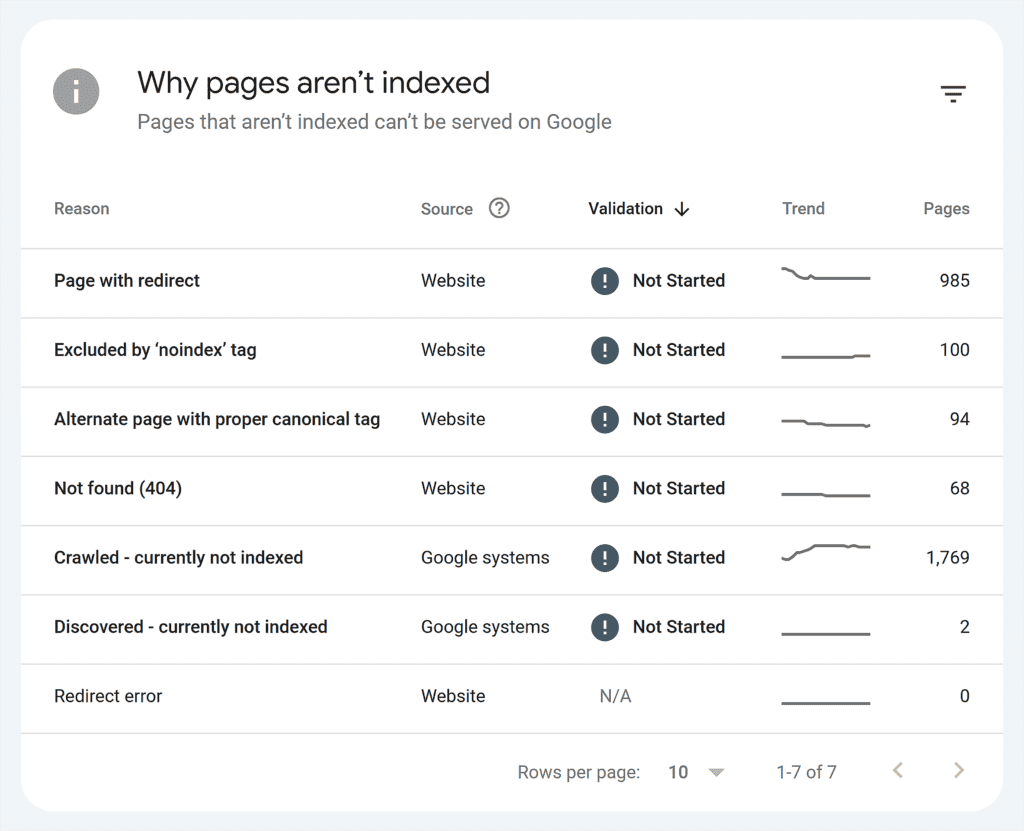Click the pages count 1,769 for crawled pages
This screenshot has width=1024, height=831.
[x=947, y=558]
